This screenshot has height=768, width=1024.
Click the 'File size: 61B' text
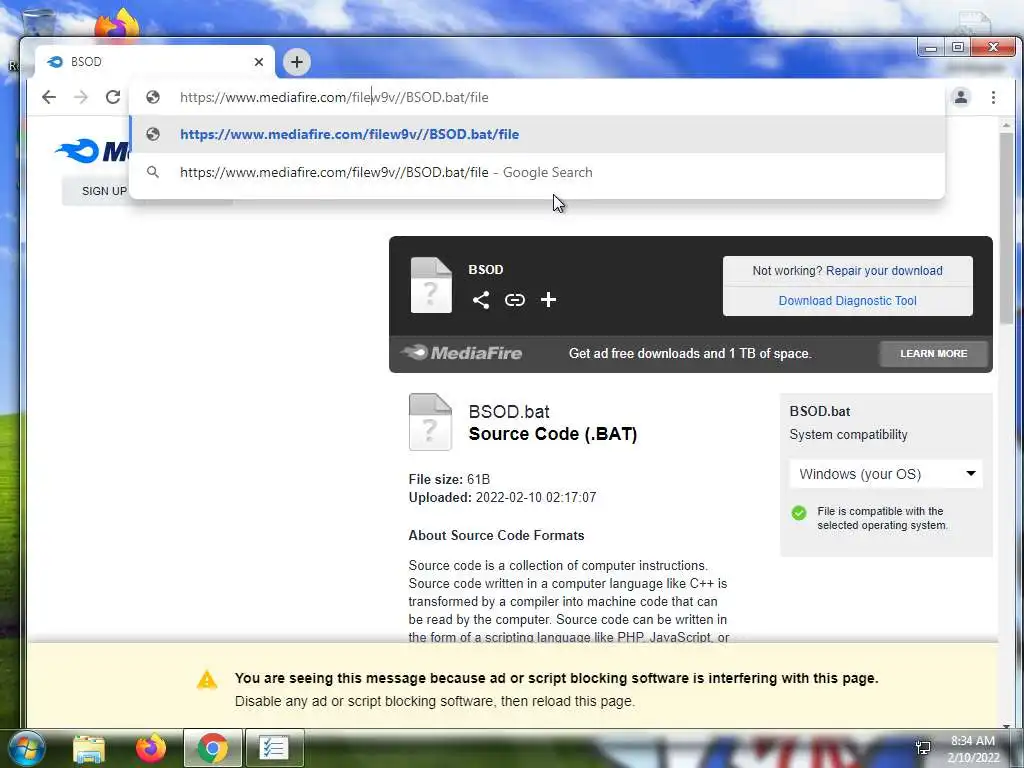pyautogui.click(x=449, y=479)
